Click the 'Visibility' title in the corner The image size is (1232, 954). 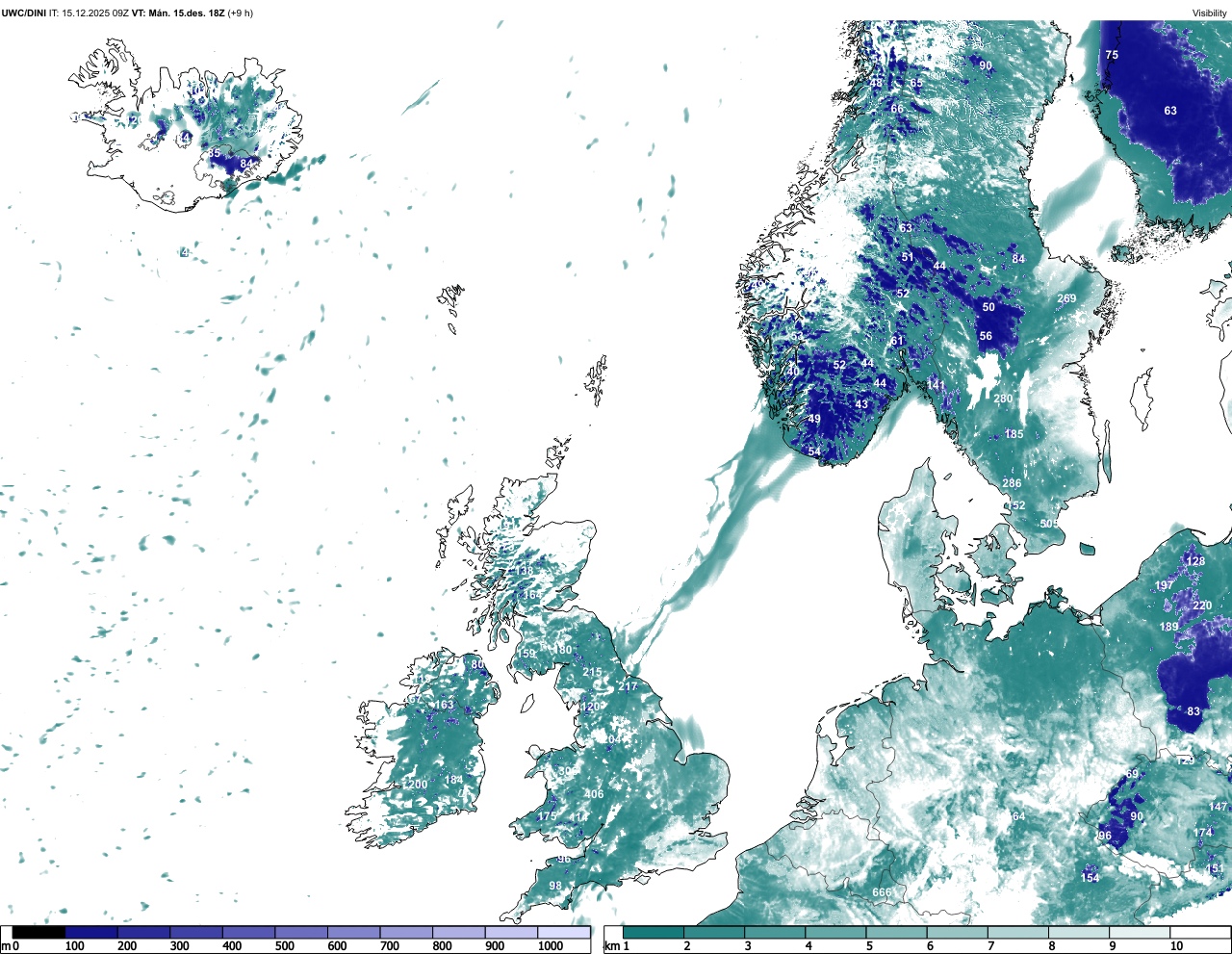pos(1210,13)
